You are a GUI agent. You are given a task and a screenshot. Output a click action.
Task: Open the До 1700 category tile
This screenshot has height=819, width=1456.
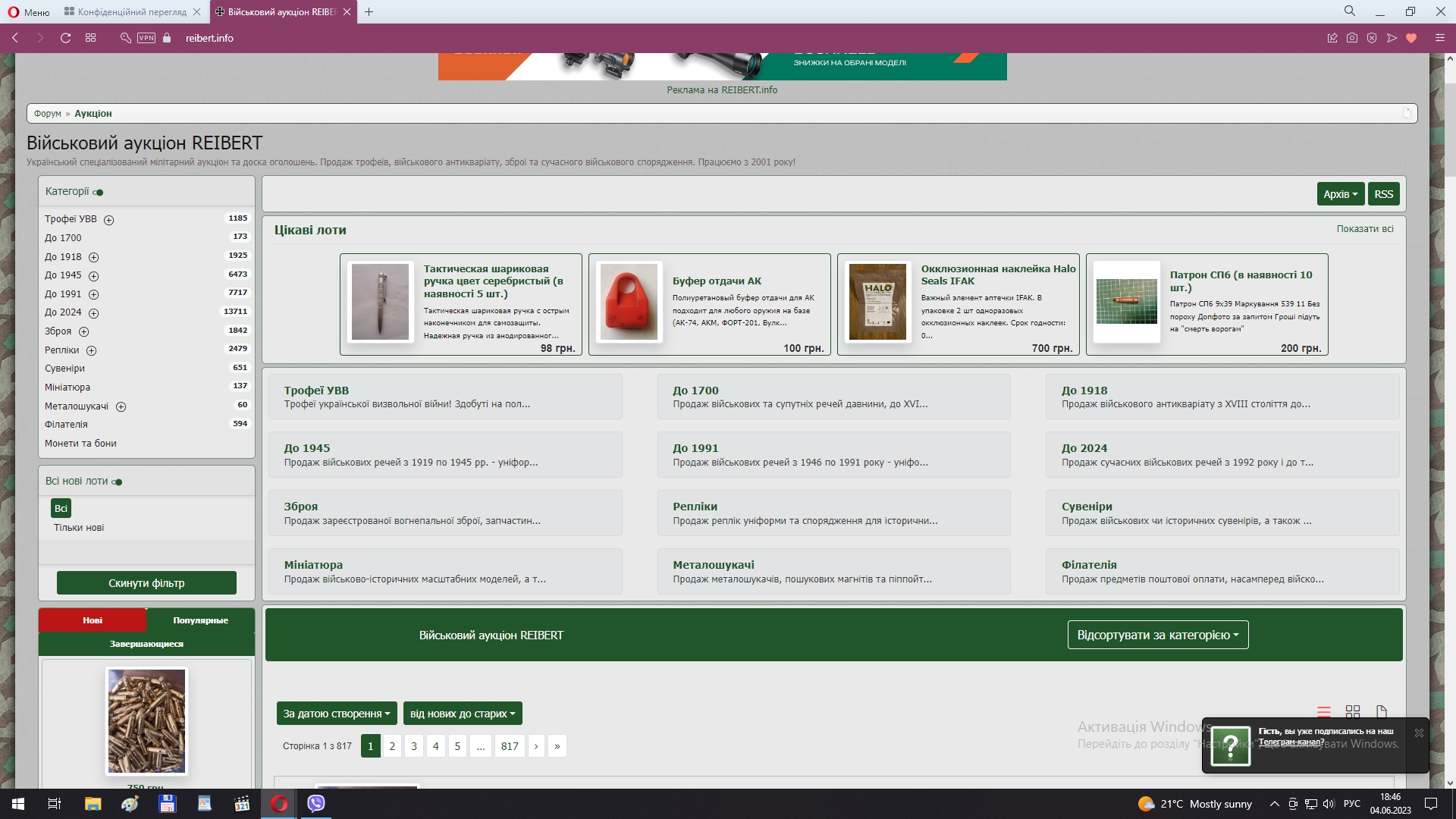point(833,397)
